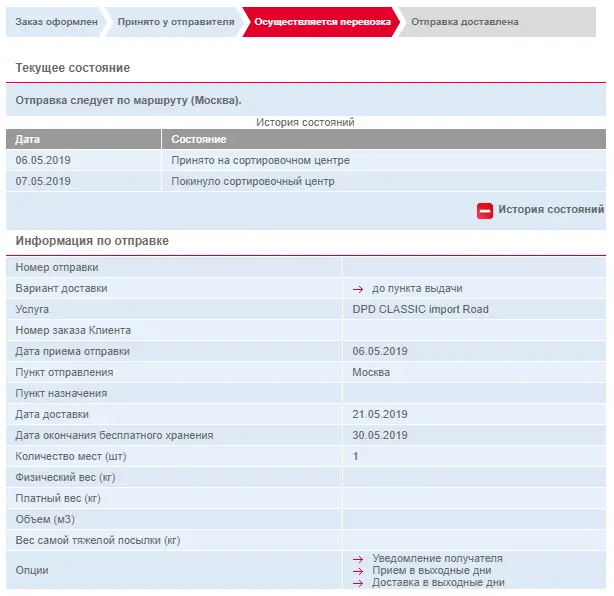
Task: Click the 'Состояние' column header
Action: point(384,139)
